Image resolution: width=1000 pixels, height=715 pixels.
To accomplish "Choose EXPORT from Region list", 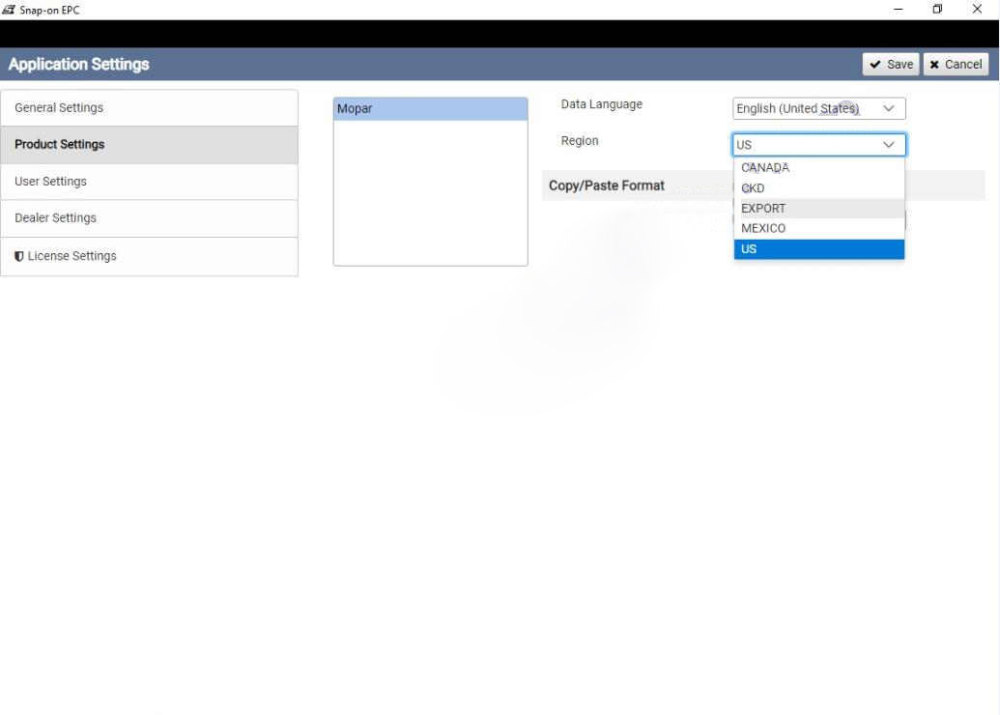I will [x=819, y=209].
